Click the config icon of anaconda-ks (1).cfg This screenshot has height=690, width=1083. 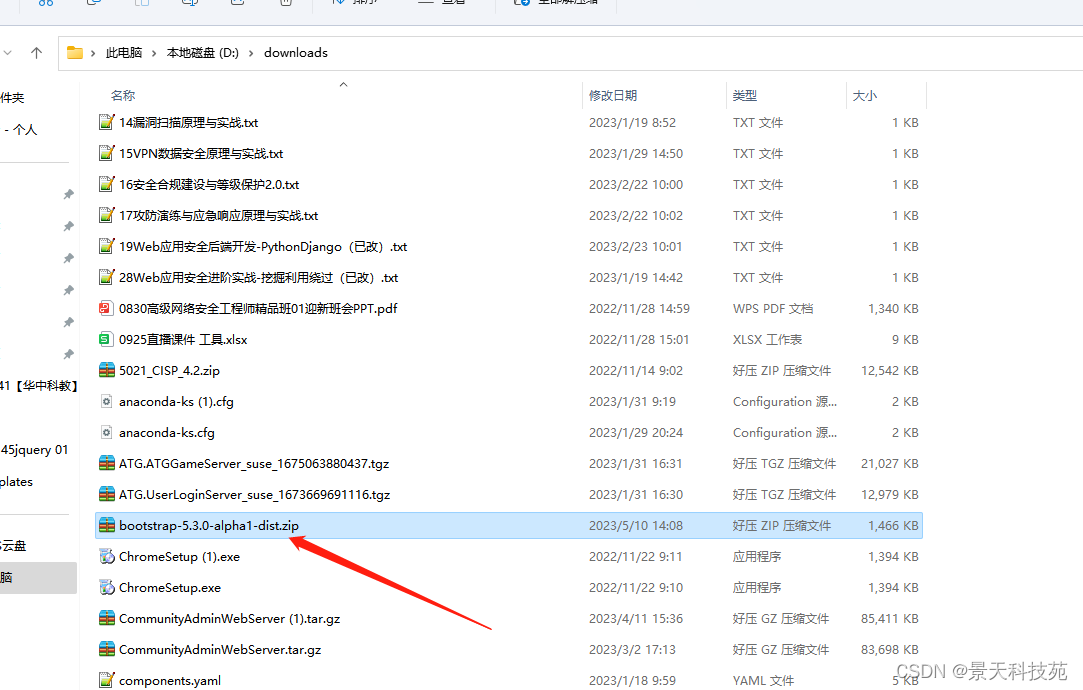click(x=106, y=401)
